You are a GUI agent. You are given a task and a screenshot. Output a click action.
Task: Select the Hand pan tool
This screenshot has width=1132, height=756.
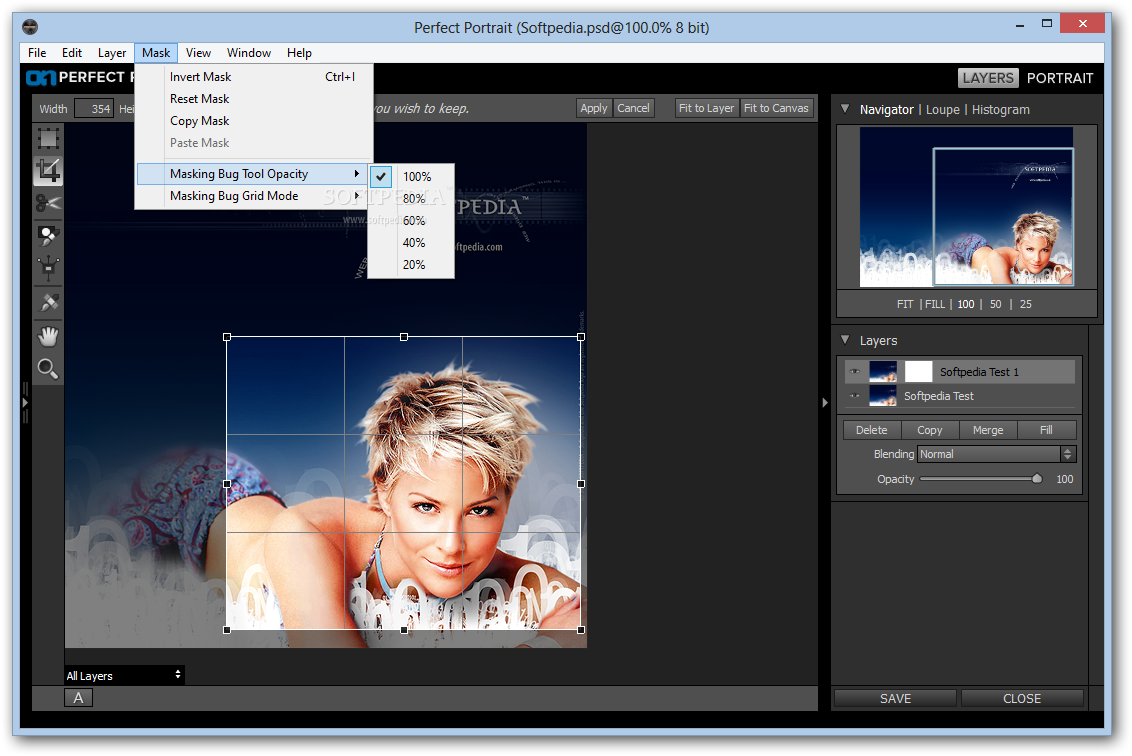tap(48, 336)
